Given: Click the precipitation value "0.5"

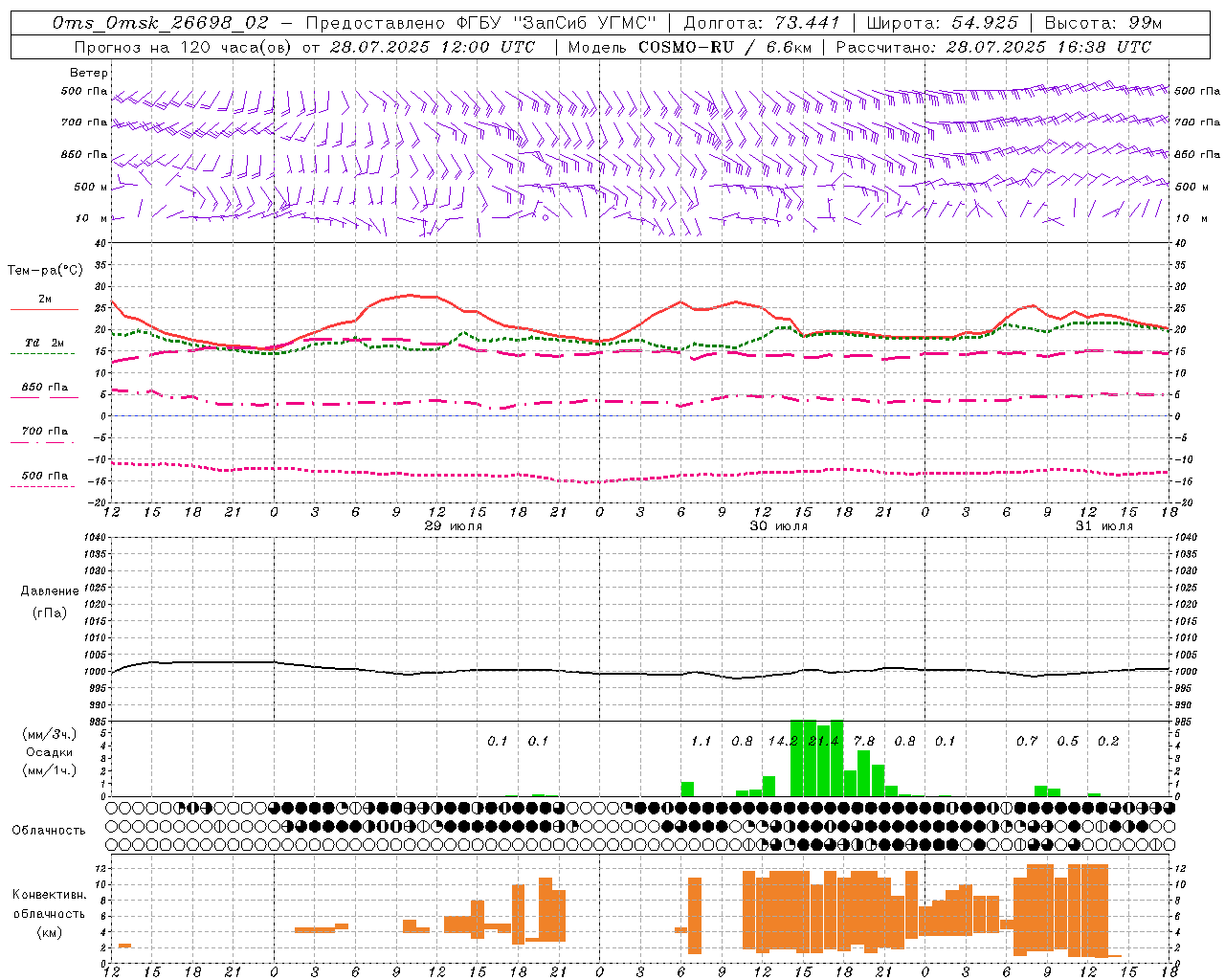Looking at the screenshot, I should [1068, 742].
